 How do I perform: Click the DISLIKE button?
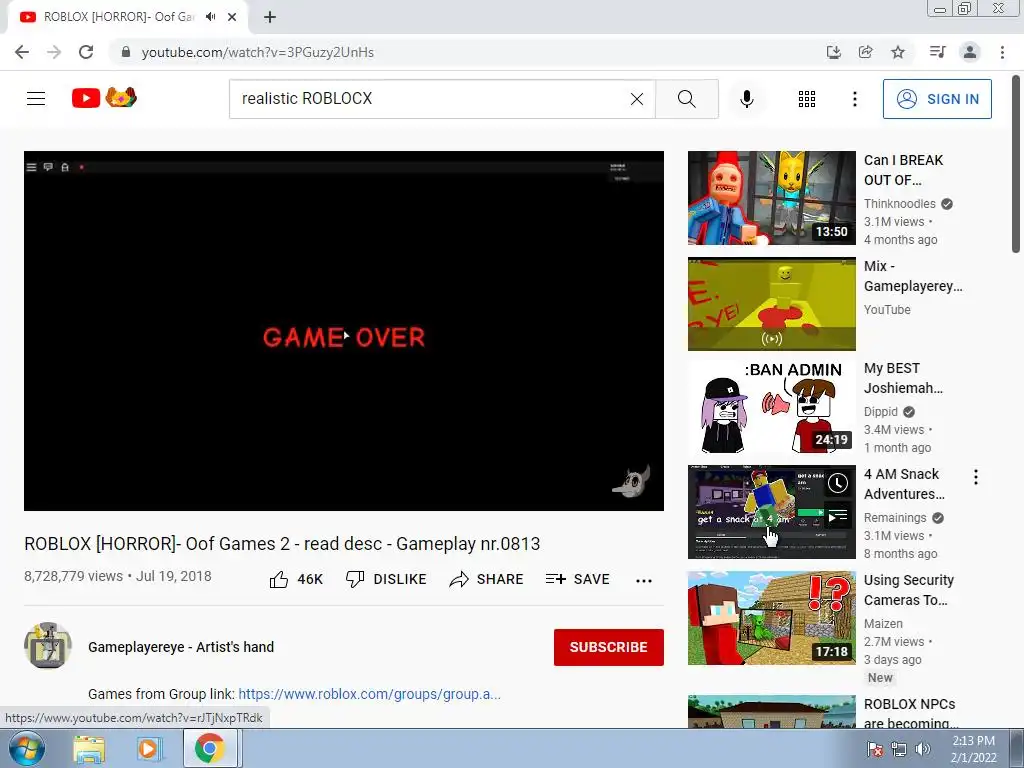click(386, 579)
